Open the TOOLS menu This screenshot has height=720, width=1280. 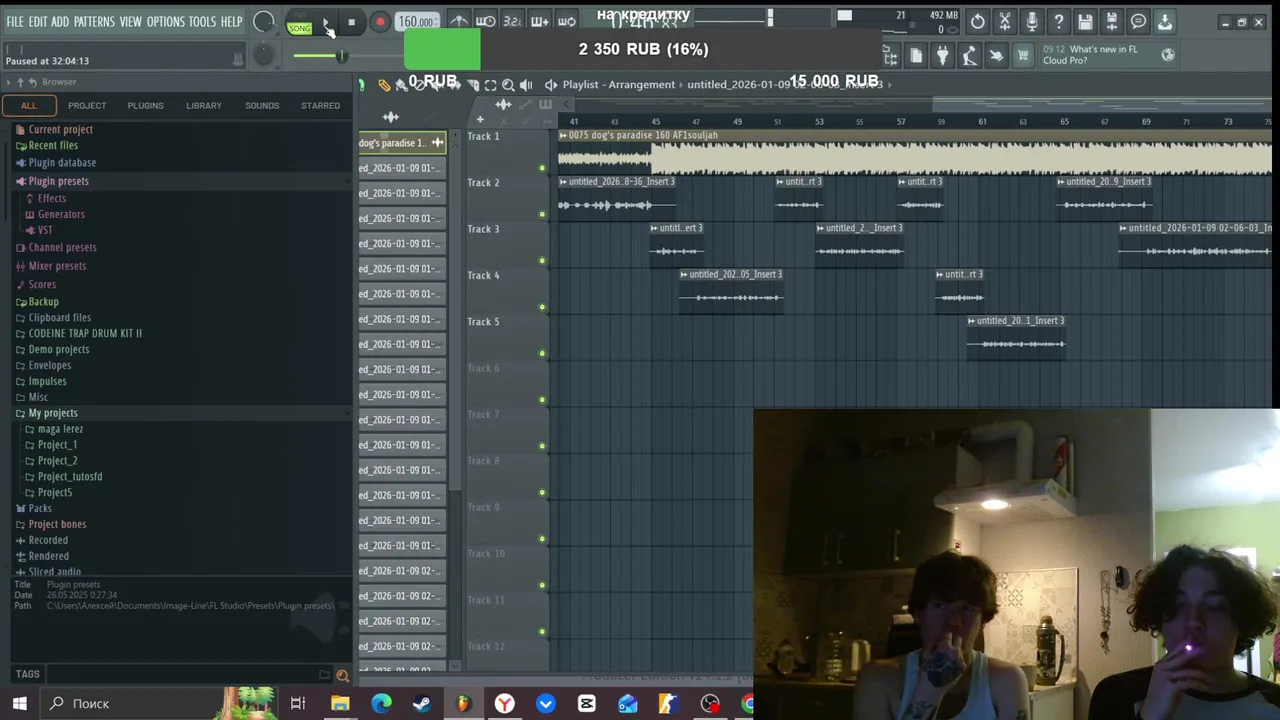[202, 21]
